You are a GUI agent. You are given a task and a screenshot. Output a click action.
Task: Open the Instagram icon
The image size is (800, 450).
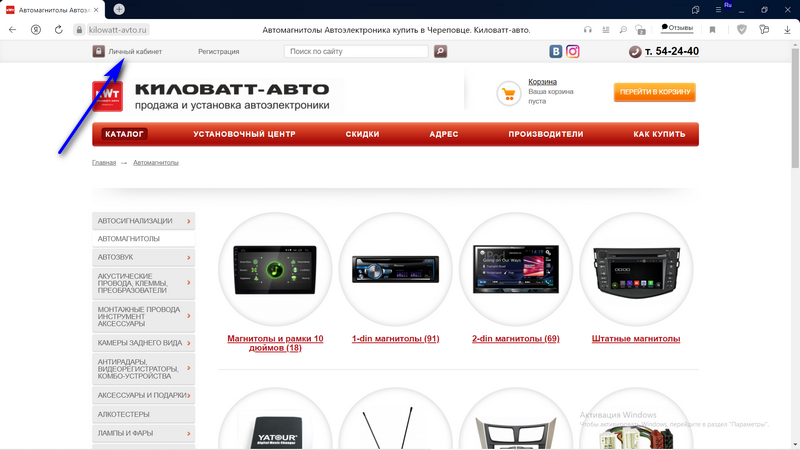[x=572, y=51]
